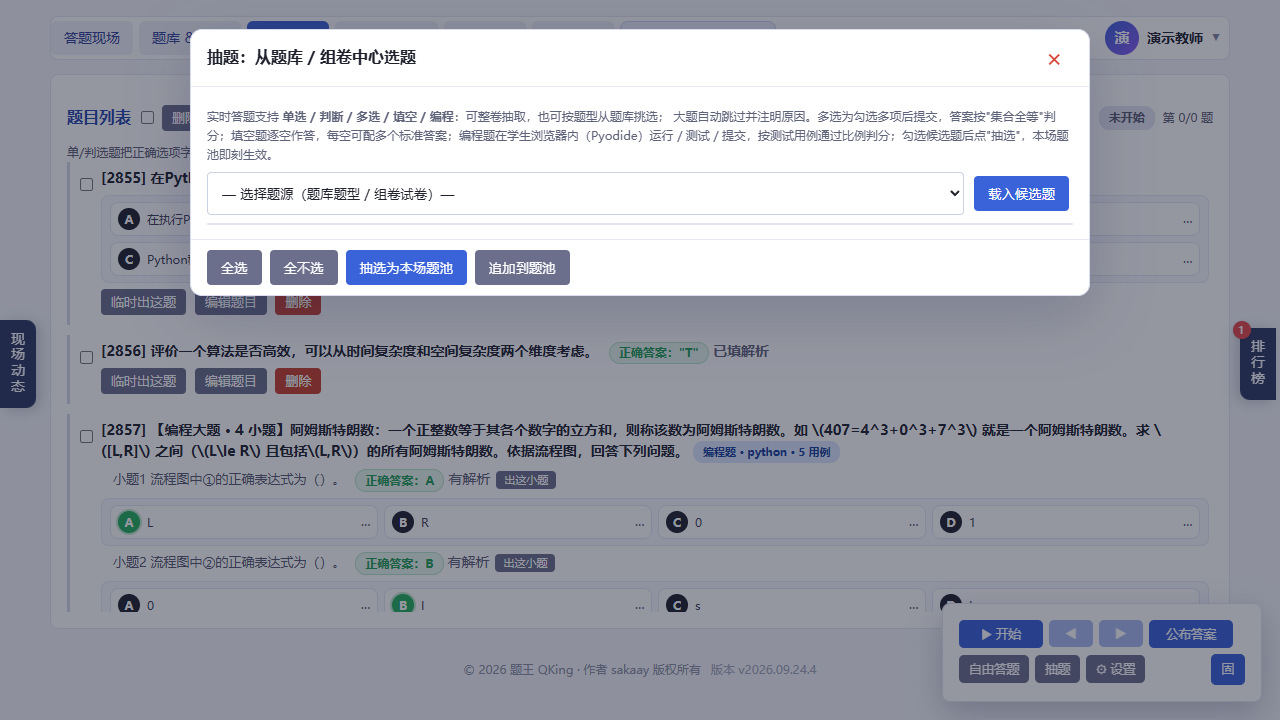
Task: Open the 排行榜 side panel tab
Action: click(1258, 363)
